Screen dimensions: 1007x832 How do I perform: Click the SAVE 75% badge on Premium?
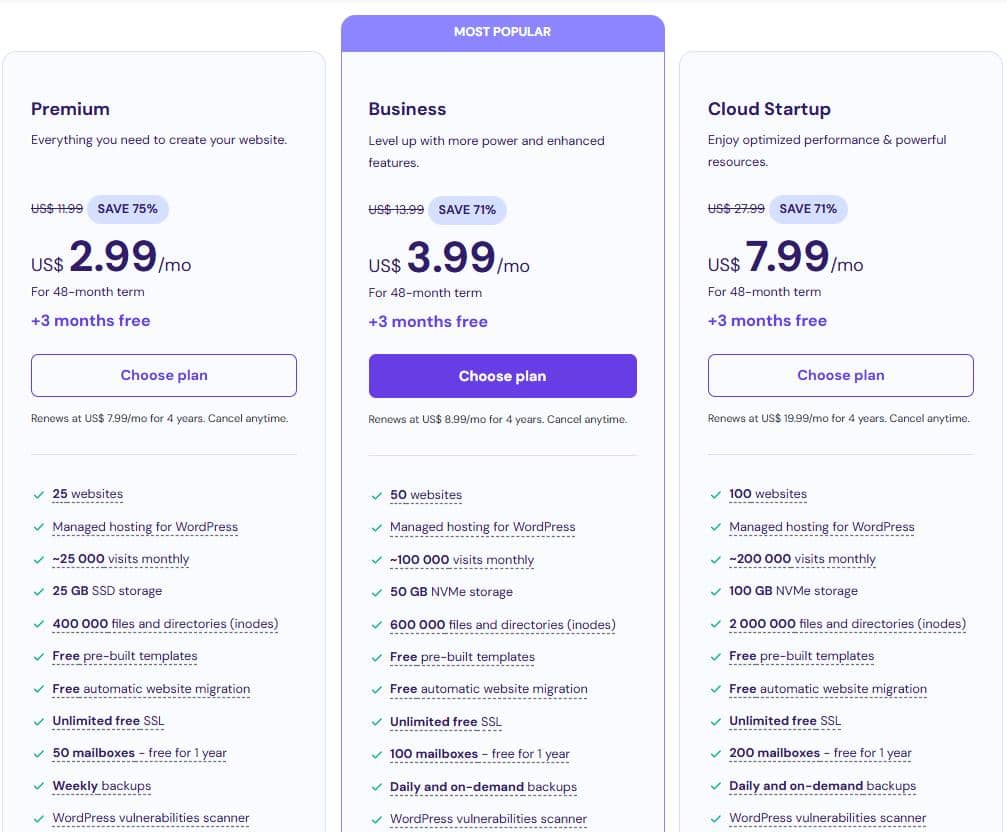click(x=128, y=209)
